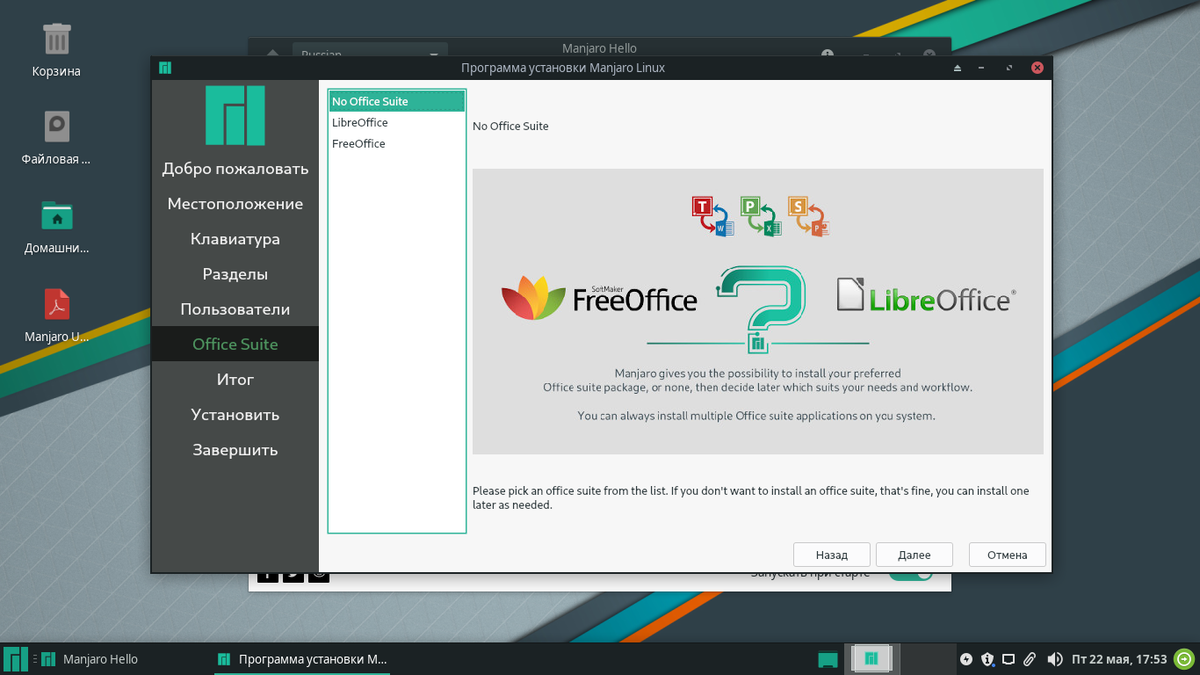Close the installer window with the red button
Viewport: 1200px width, 675px height.
[1037, 68]
